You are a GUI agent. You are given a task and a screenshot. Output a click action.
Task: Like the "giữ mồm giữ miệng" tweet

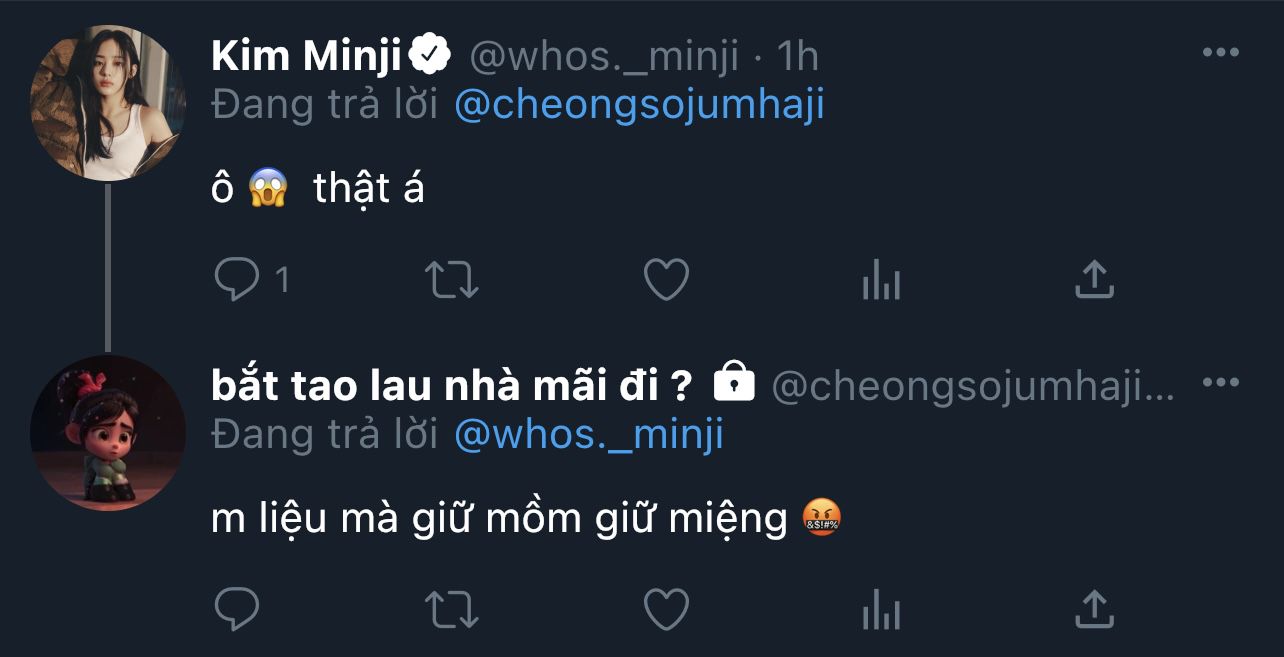(x=666, y=608)
